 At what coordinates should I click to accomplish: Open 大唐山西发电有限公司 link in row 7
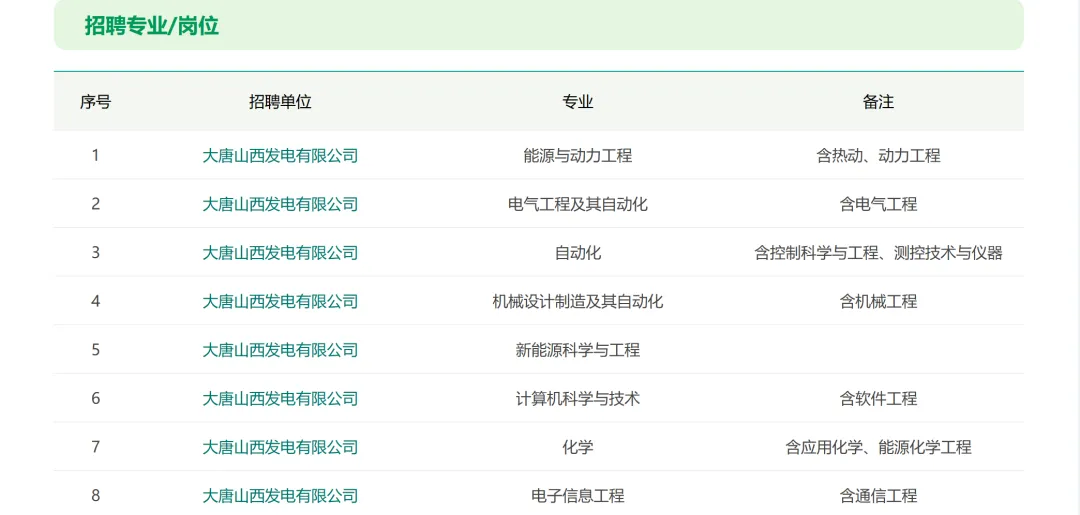(x=280, y=447)
